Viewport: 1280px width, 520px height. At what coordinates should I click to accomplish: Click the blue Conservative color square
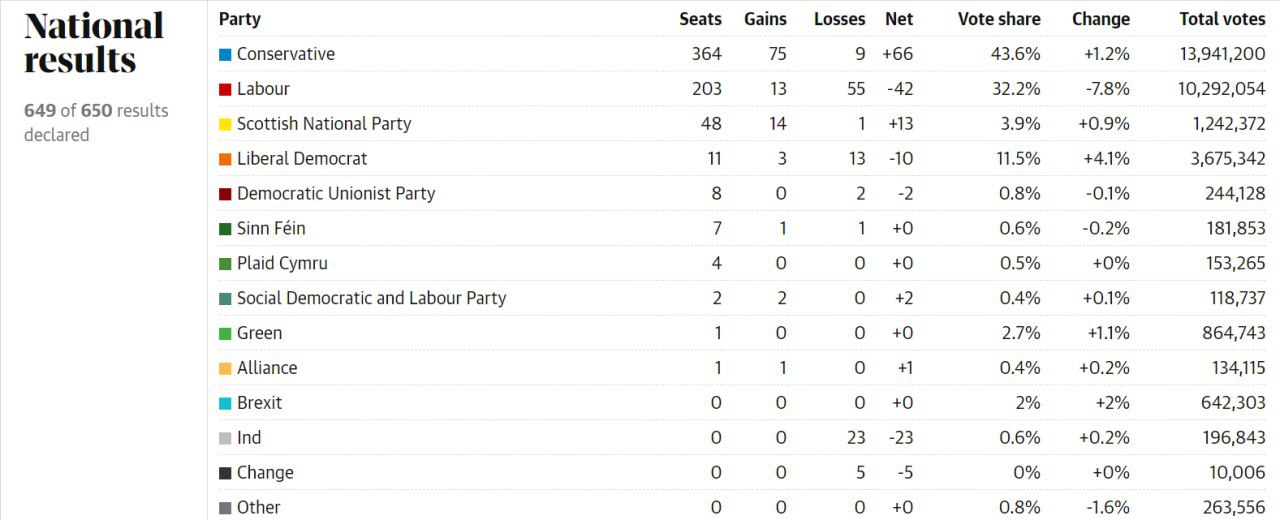point(225,54)
